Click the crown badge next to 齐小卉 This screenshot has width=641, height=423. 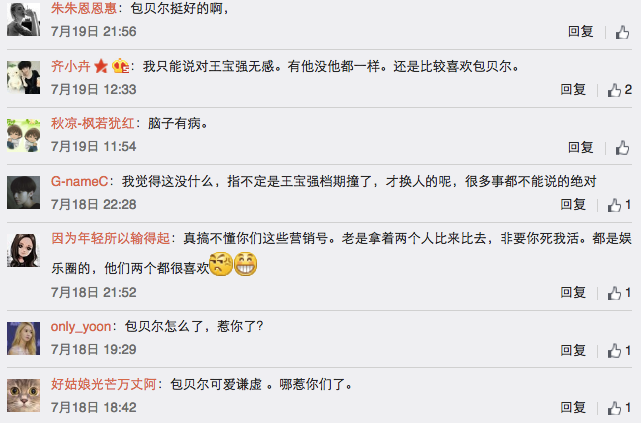click(x=120, y=66)
